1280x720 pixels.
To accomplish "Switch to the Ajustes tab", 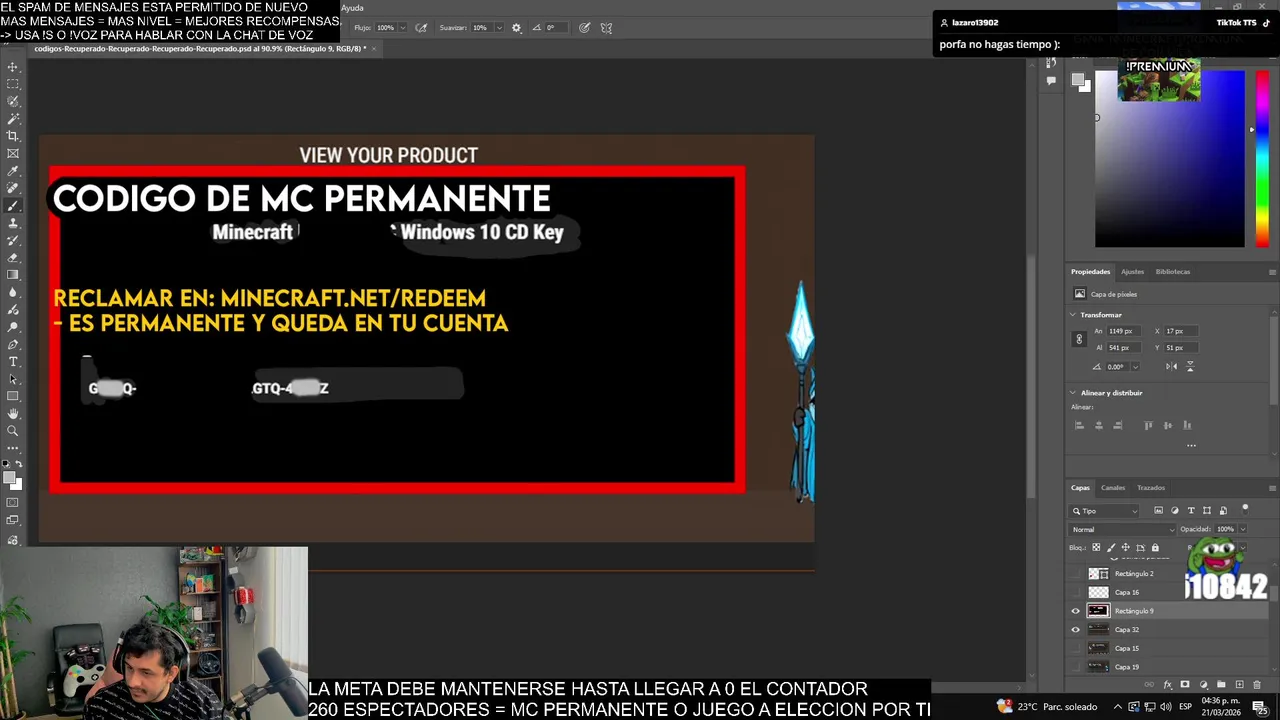I will pos(1132,272).
